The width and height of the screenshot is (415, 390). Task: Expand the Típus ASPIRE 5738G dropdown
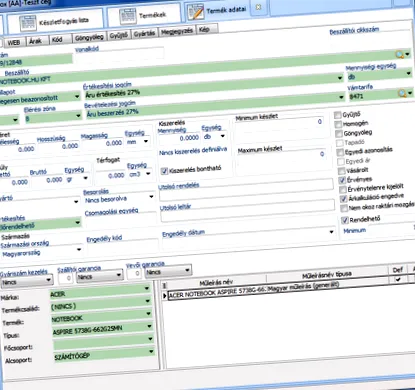[150, 326]
